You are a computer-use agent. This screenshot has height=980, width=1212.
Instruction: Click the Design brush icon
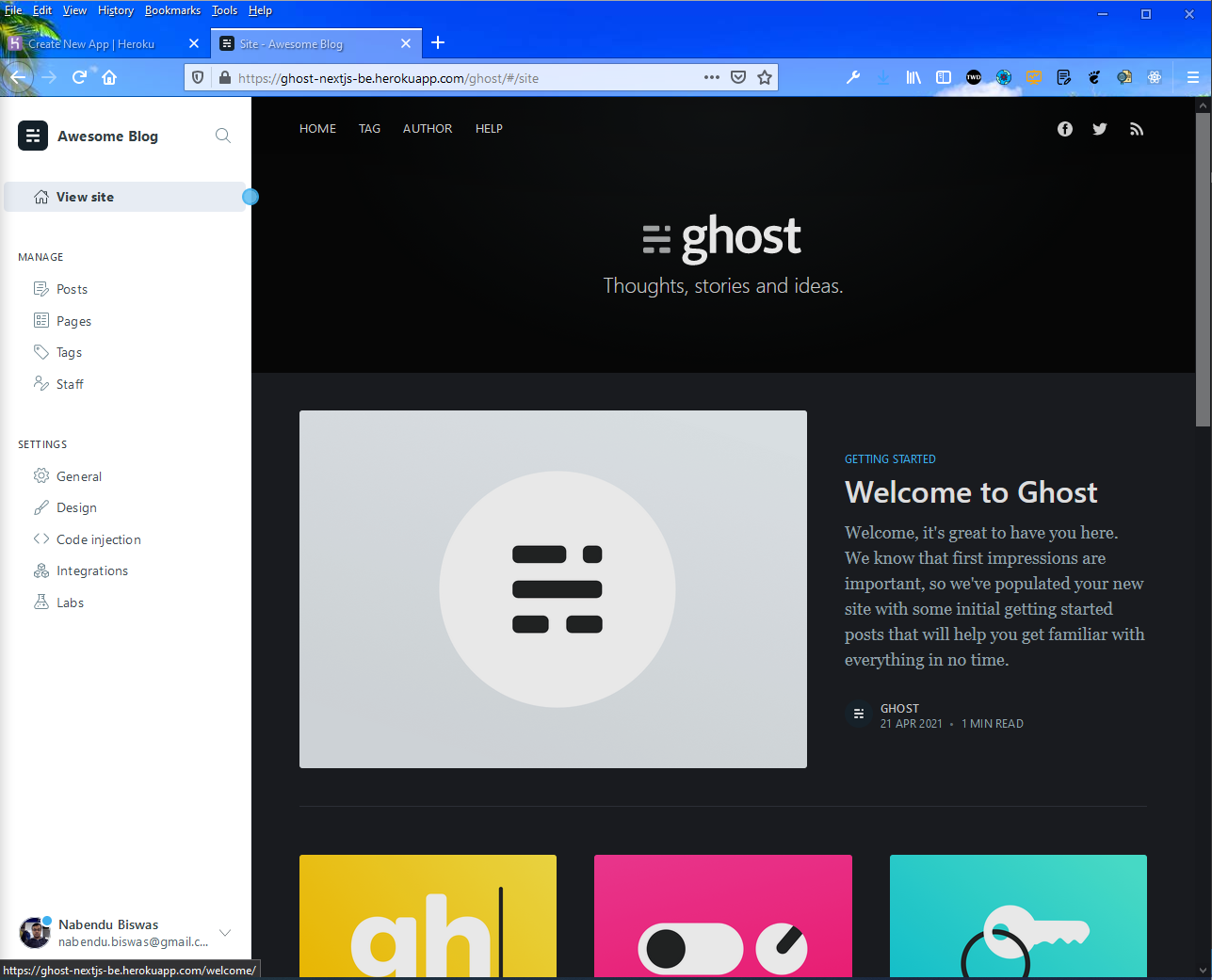(x=41, y=507)
